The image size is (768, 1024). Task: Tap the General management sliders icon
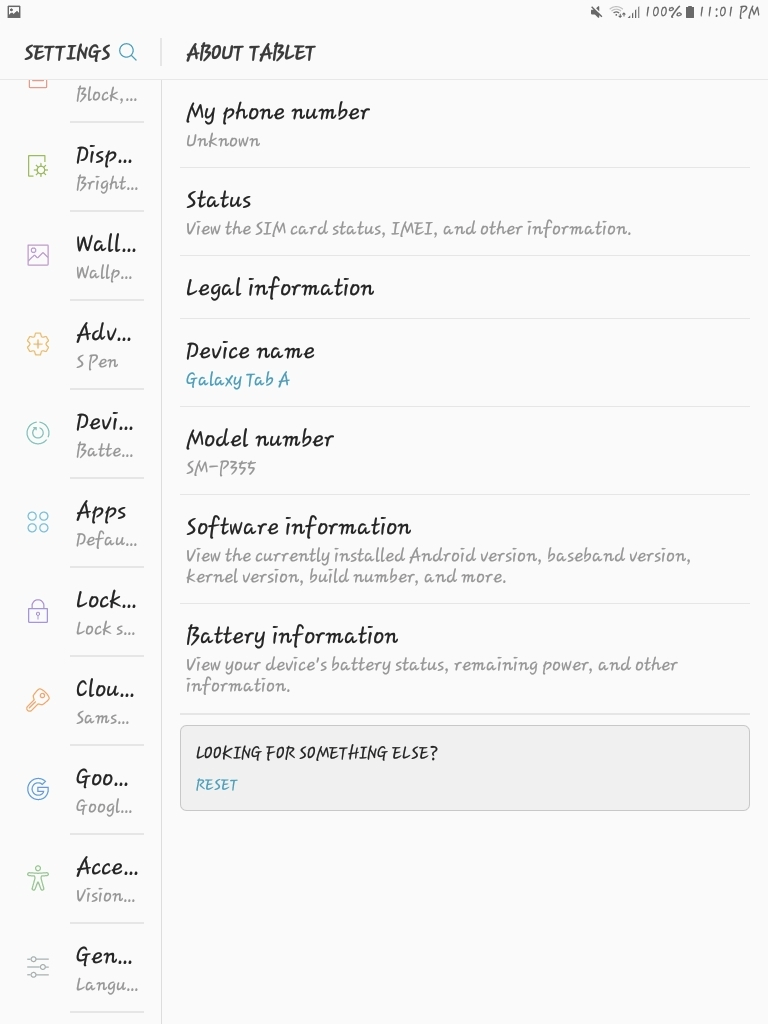[38, 967]
